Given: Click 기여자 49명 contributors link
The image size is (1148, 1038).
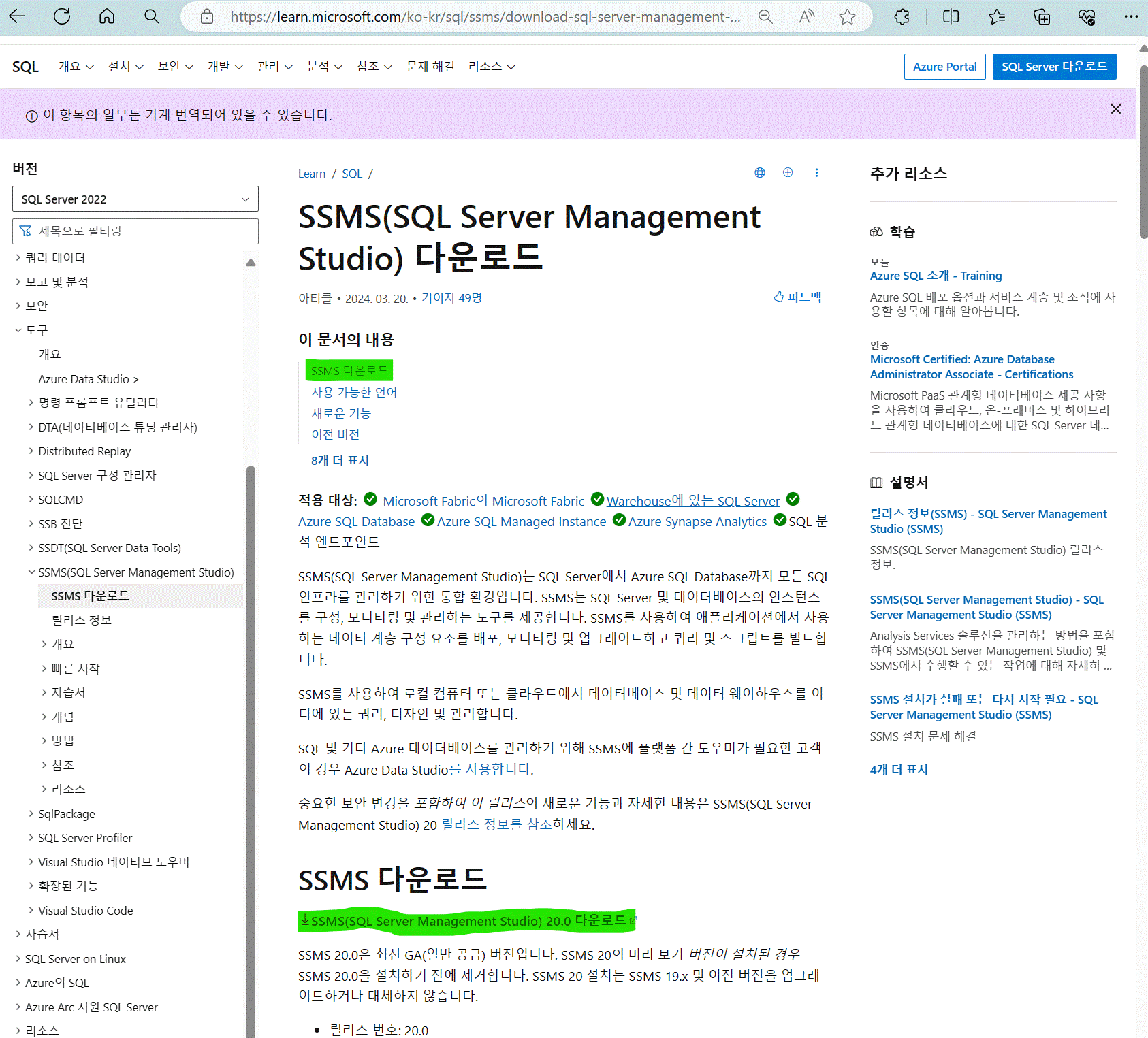Looking at the screenshot, I should tap(451, 298).
